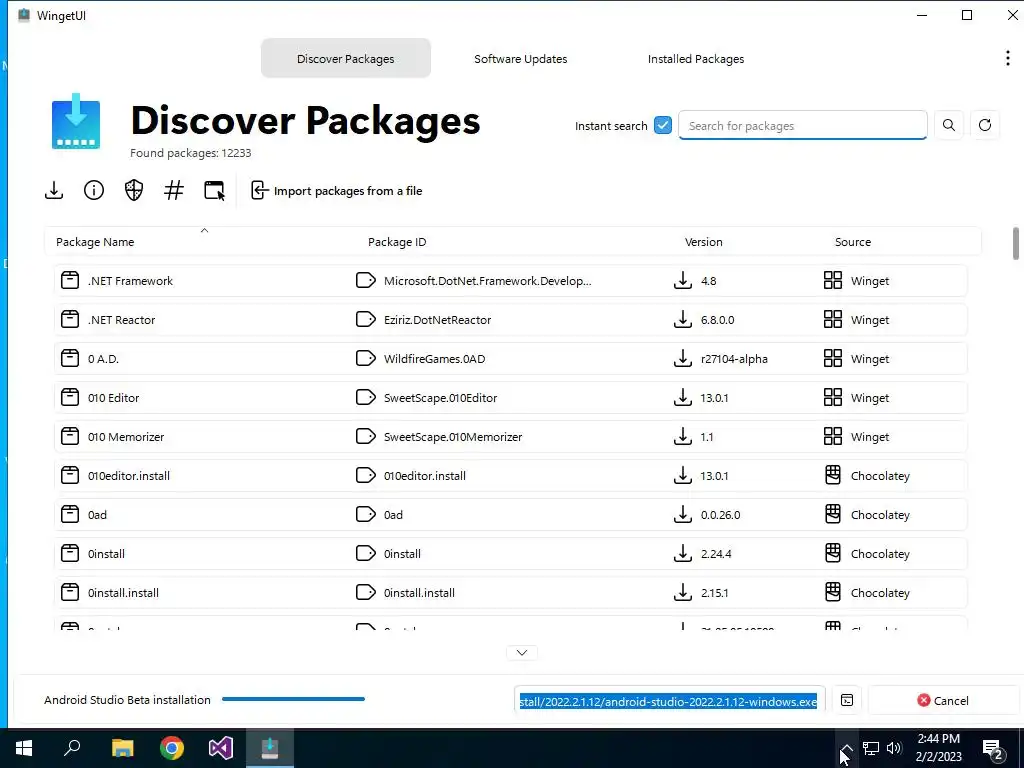Screen dimensions: 1024x768
Task: Click the install package download icon in toolbar
Action: 54,190
